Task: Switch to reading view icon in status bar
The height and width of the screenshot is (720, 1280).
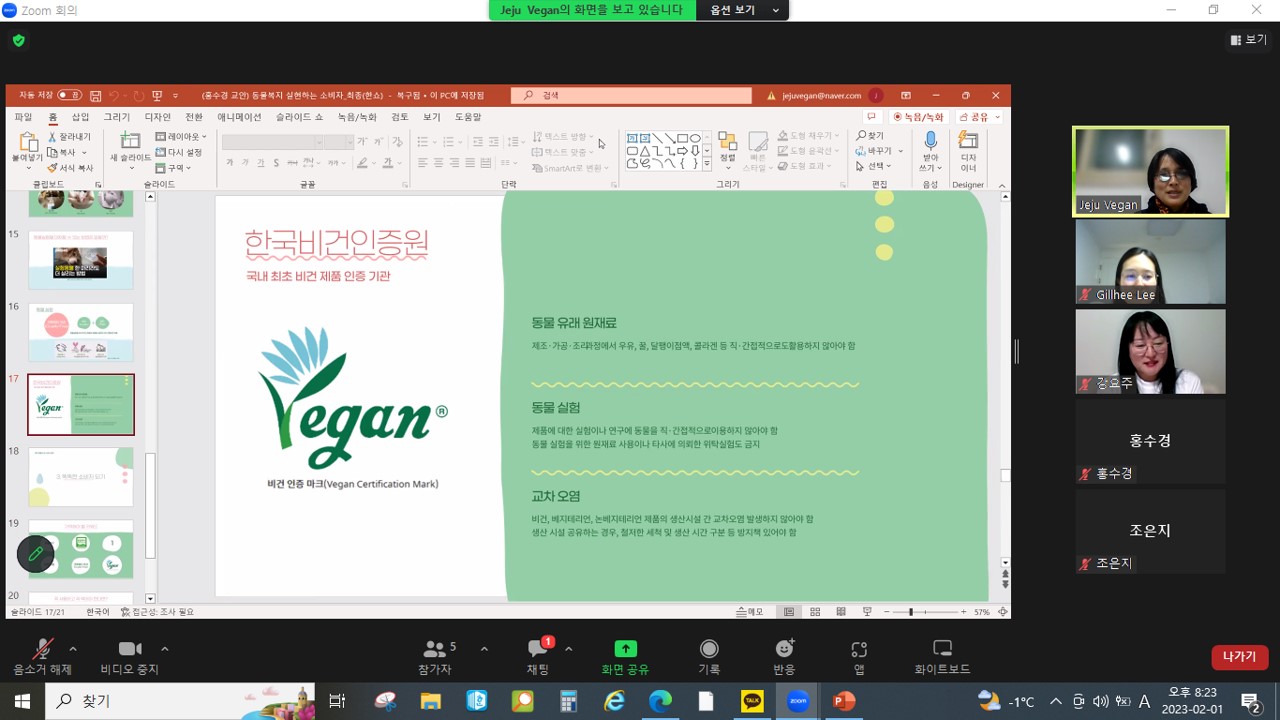Action: (841, 612)
